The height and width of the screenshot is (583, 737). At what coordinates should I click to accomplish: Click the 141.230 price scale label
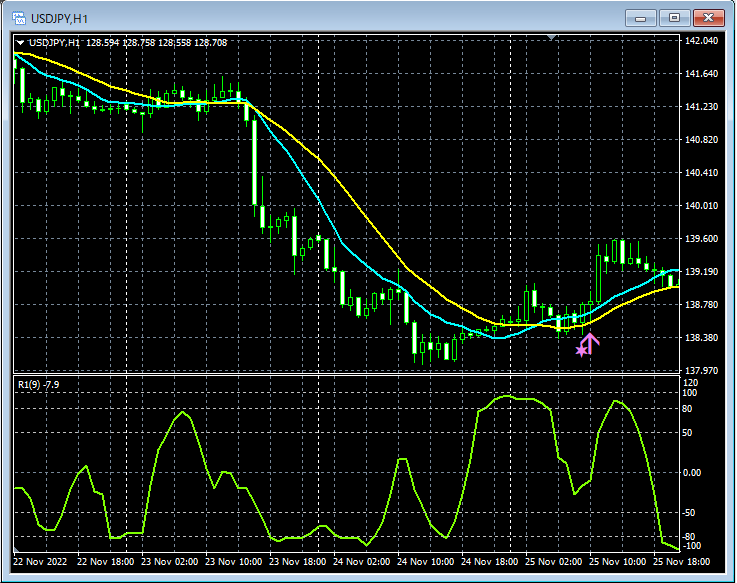pyautogui.click(x=701, y=107)
